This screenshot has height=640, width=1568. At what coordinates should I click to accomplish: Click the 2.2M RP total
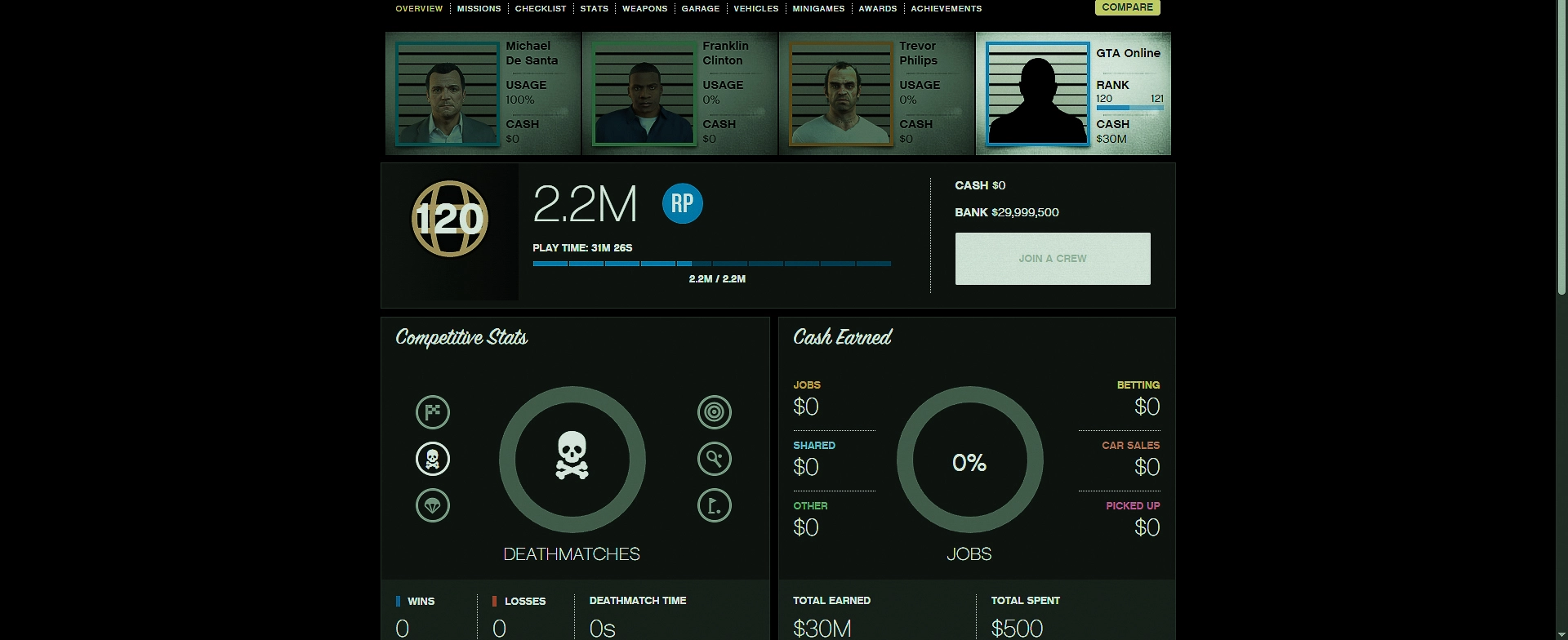pyautogui.click(x=585, y=204)
